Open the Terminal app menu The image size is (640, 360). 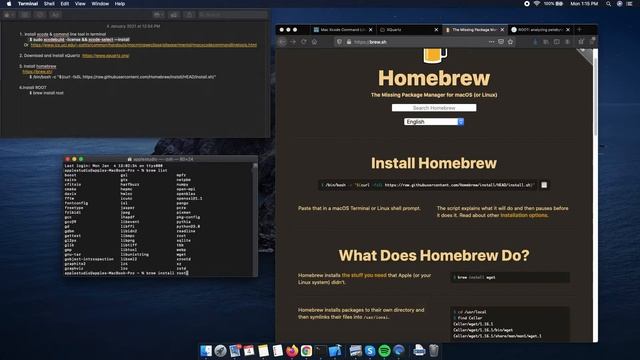28,4
